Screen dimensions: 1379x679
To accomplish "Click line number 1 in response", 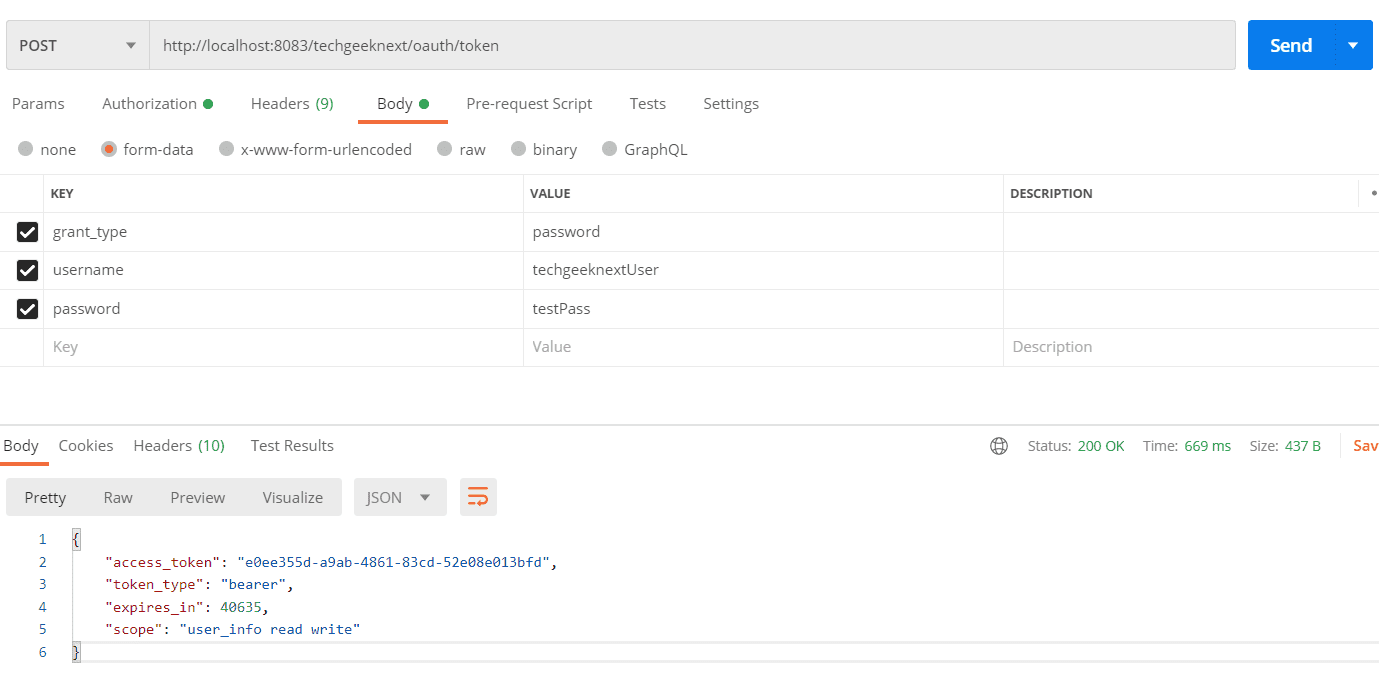I will [42, 539].
